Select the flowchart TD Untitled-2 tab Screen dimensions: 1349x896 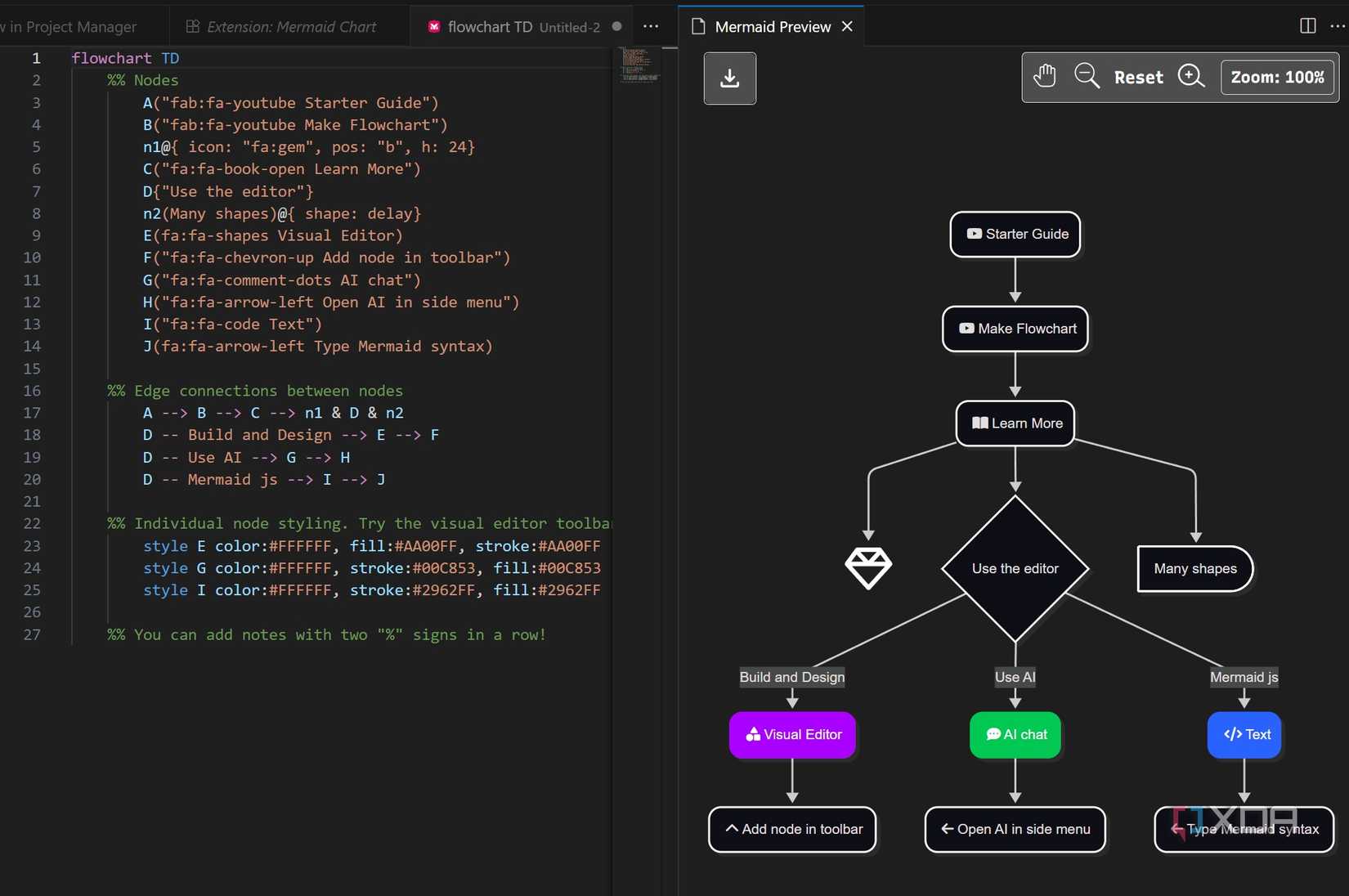pyautogui.click(x=513, y=26)
